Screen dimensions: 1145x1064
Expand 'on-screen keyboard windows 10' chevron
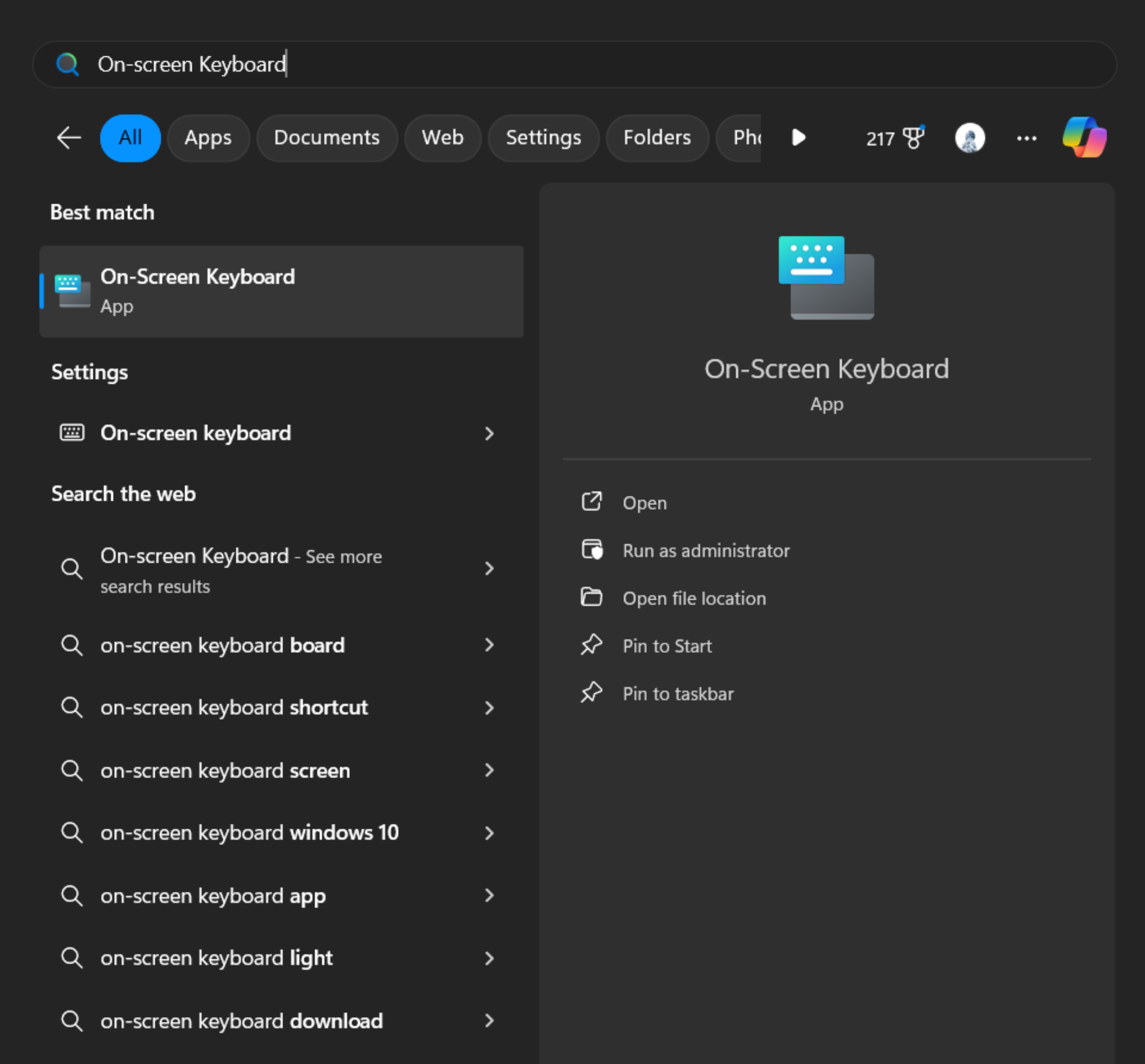(490, 833)
